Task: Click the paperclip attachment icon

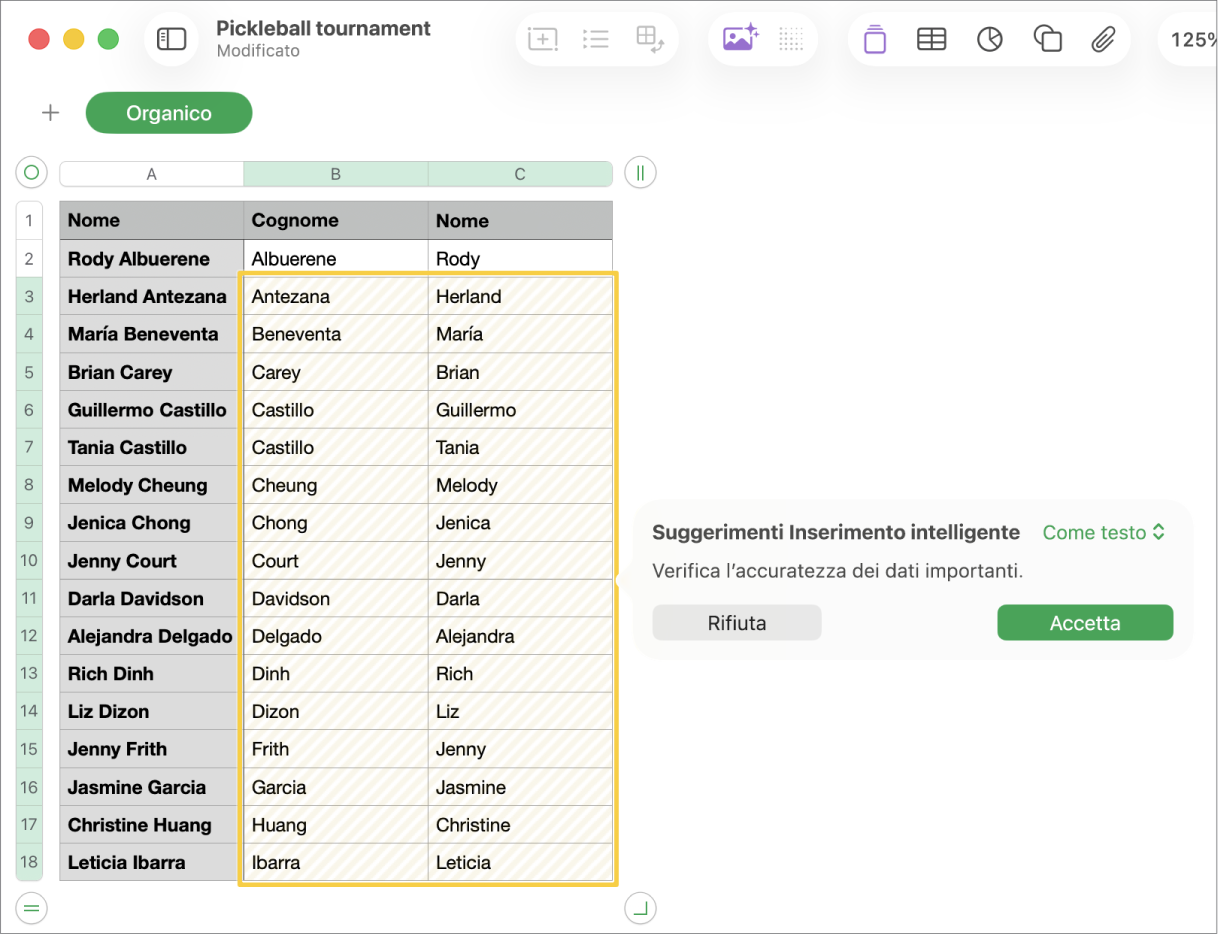Action: pyautogui.click(x=1103, y=39)
